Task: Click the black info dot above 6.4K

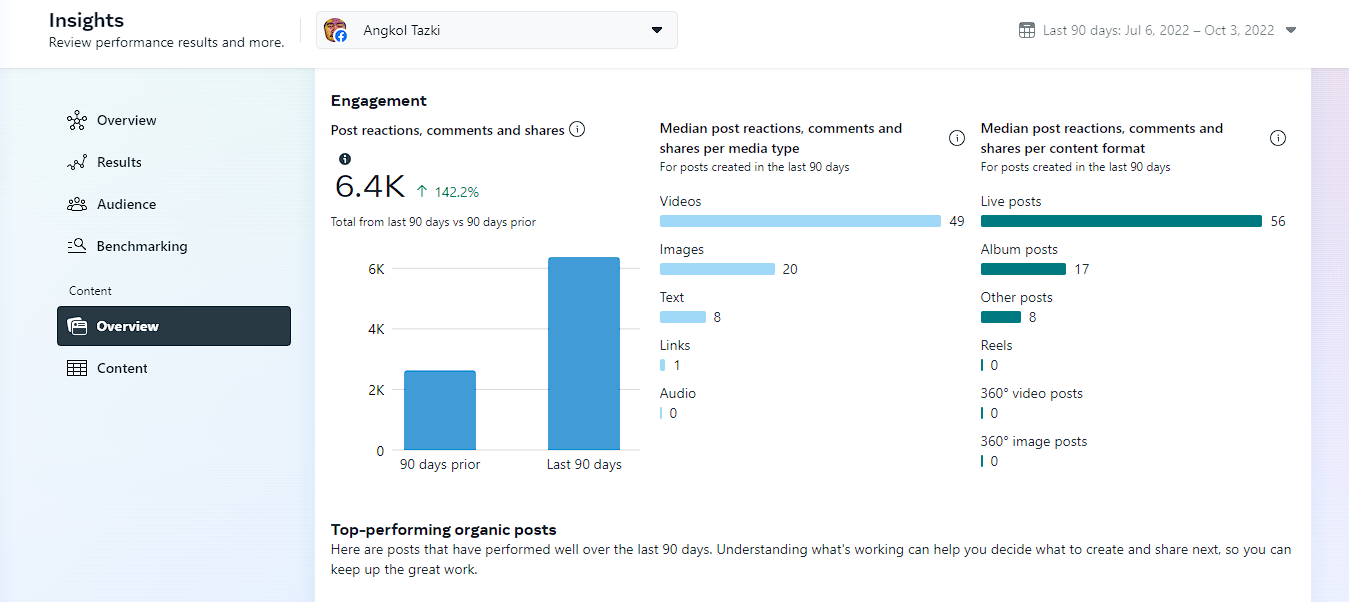Action: tap(345, 159)
